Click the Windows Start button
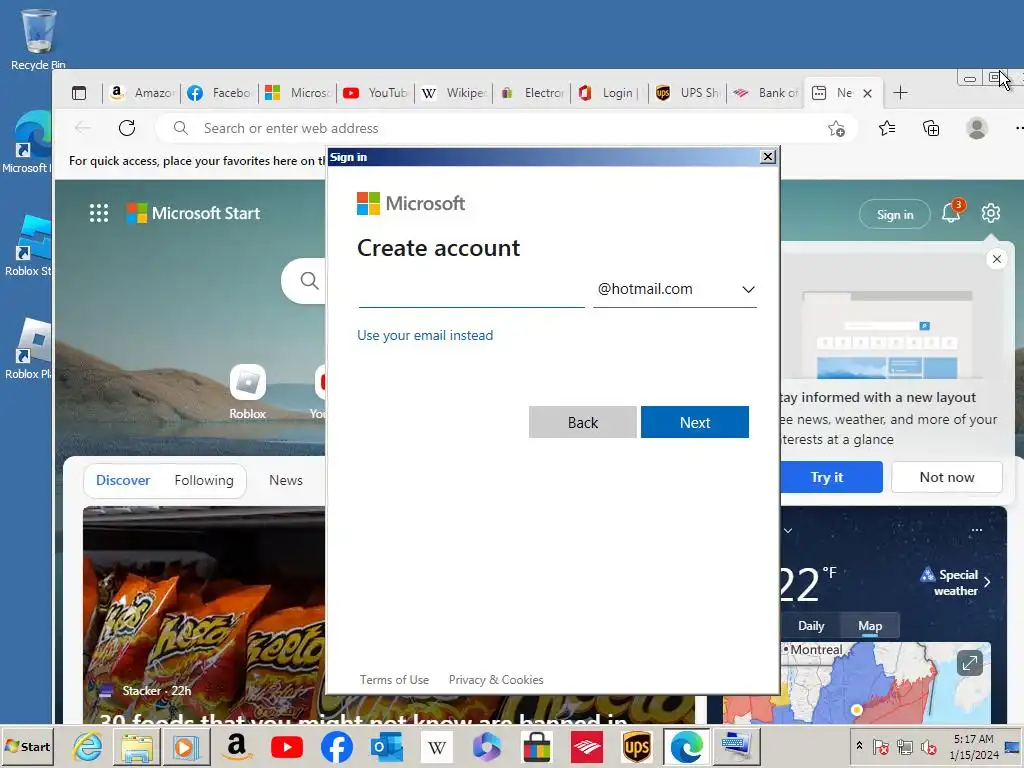The image size is (1024, 768). [27, 746]
